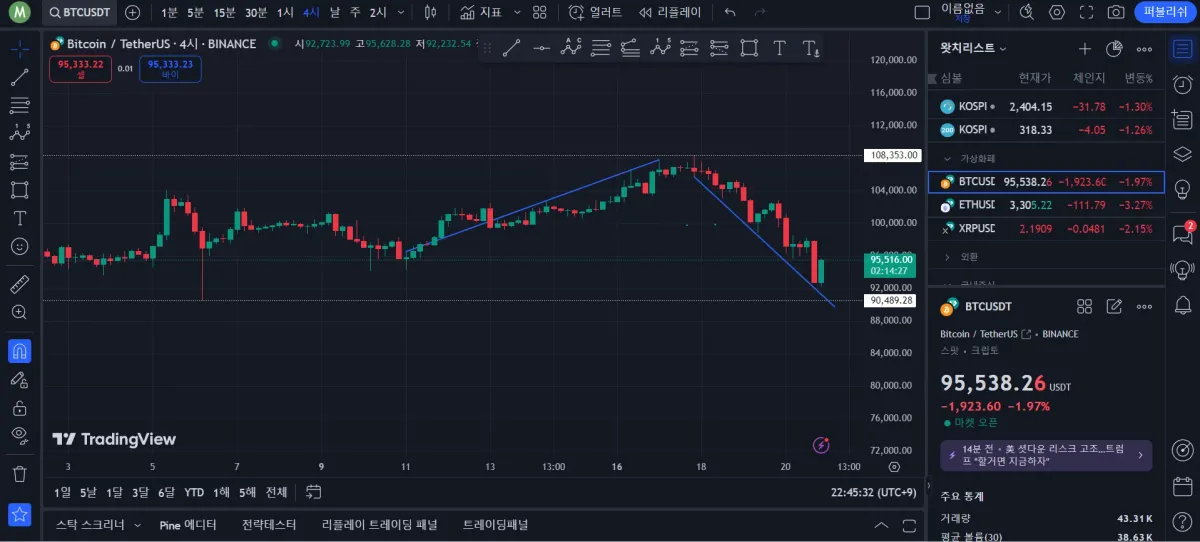Viewport: 1200px width, 542px height.
Task: Open the object tree layers icon
Action: pos(1181,153)
